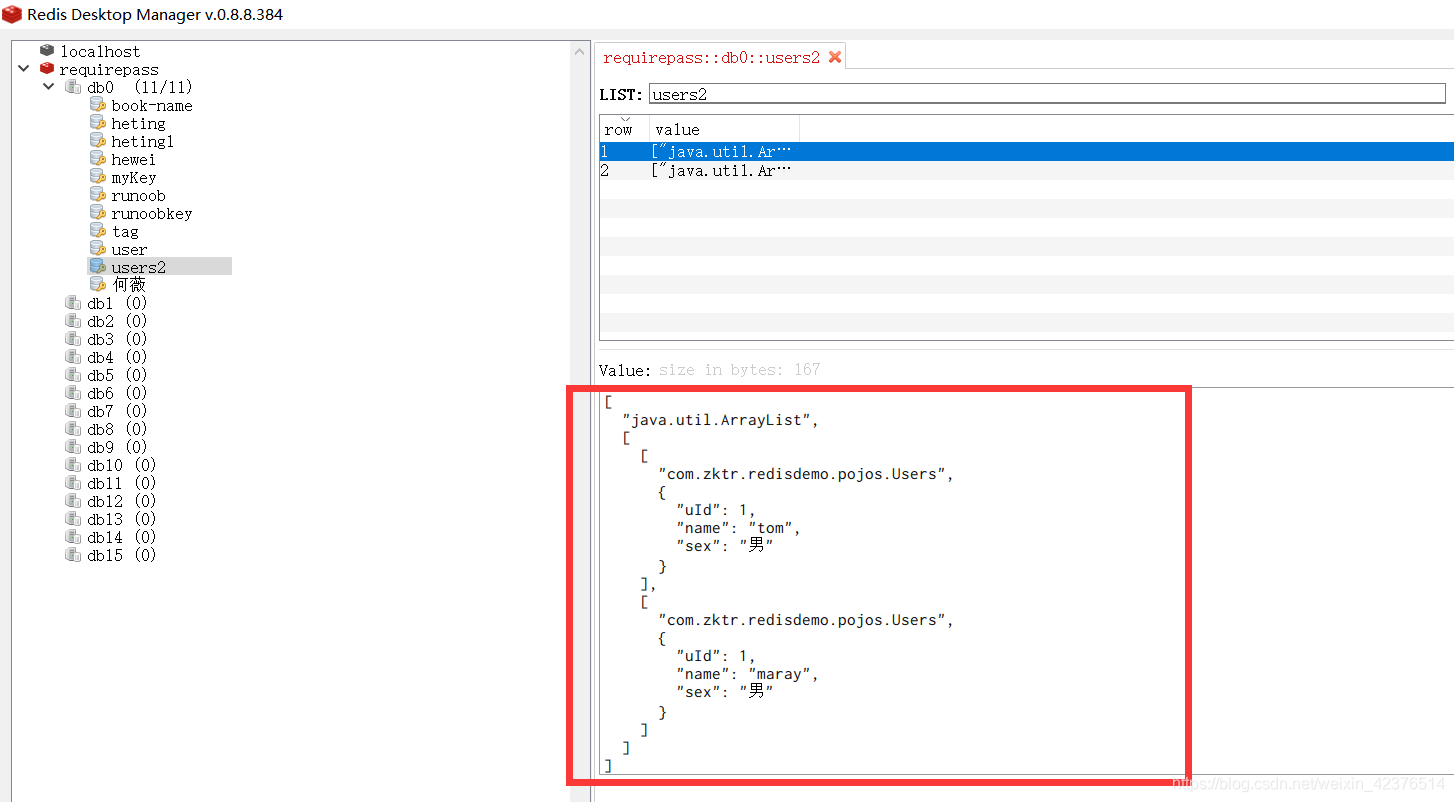Select the db15 (0) database
1454x802 pixels.
click(121, 555)
